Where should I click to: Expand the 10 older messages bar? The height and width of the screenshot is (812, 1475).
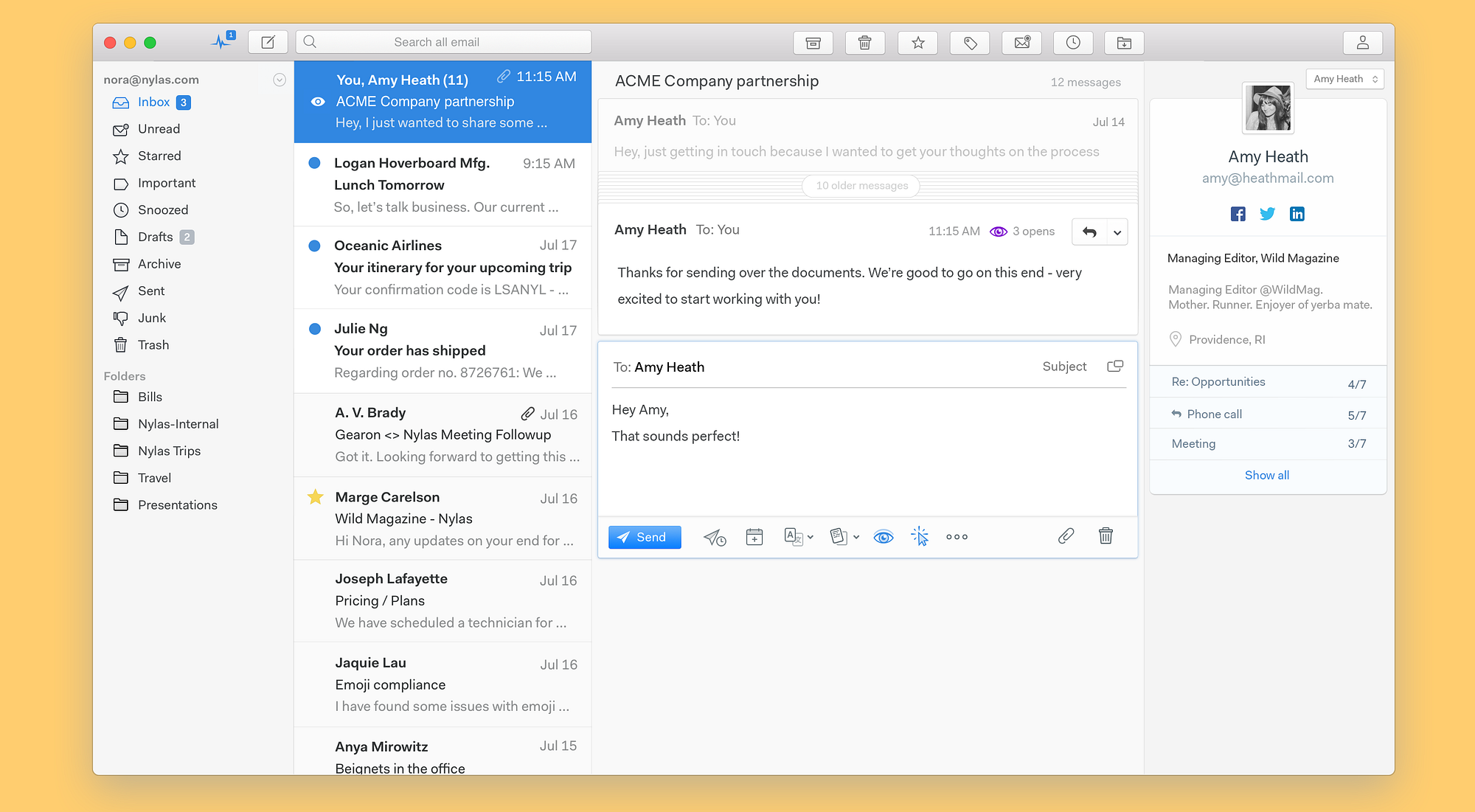tap(861, 186)
